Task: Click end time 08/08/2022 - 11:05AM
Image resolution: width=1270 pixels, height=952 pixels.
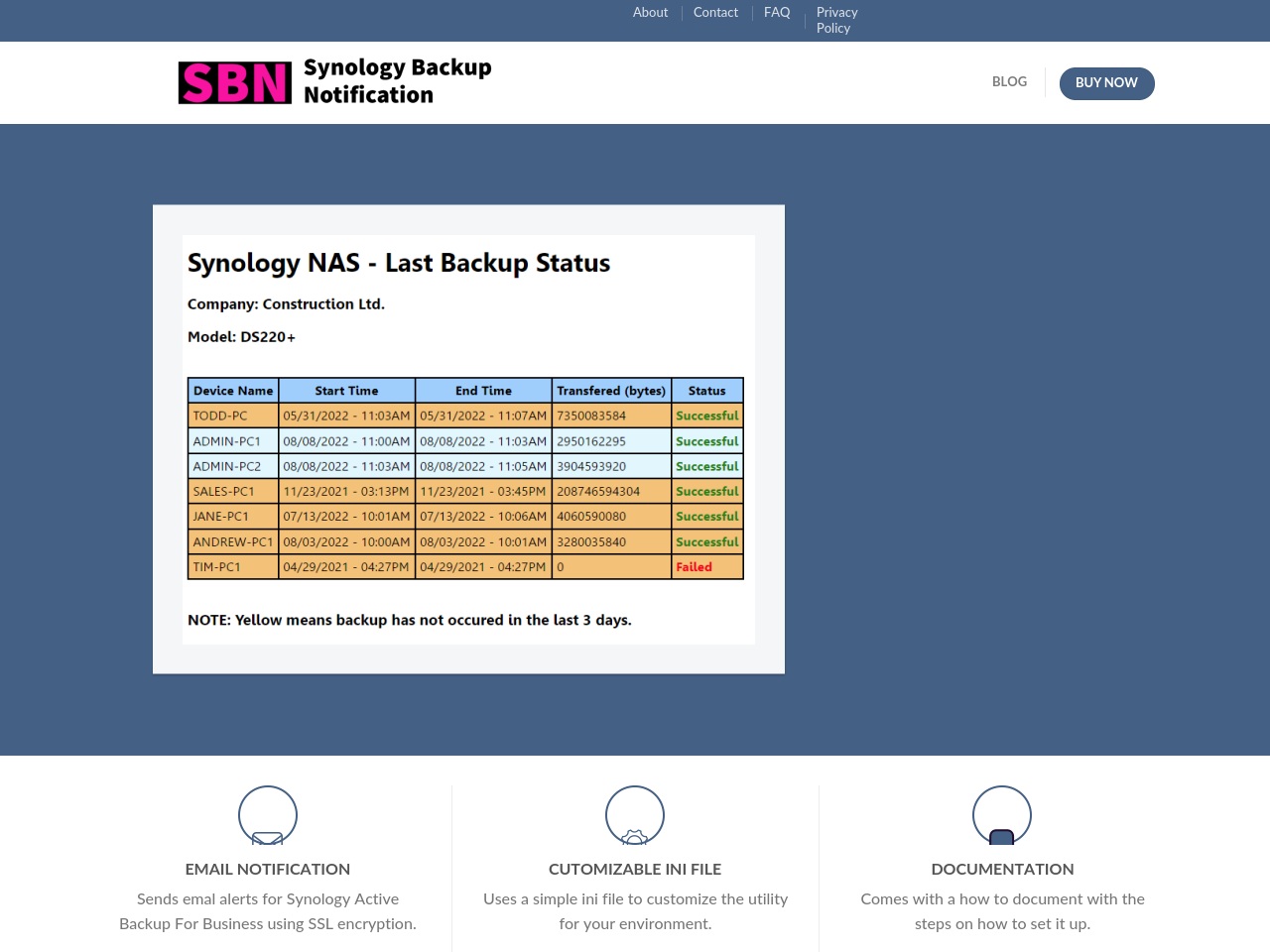Action: pyautogui.click(x=483, y=466)
